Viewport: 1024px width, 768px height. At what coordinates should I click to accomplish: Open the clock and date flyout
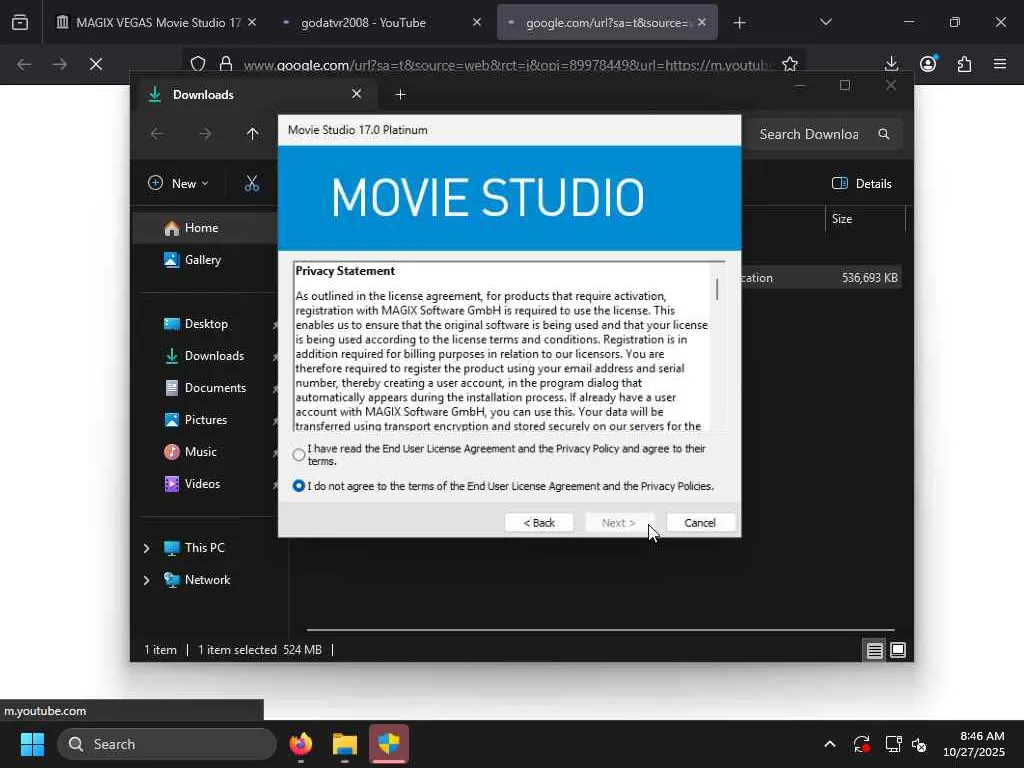(x=974, y=744)
